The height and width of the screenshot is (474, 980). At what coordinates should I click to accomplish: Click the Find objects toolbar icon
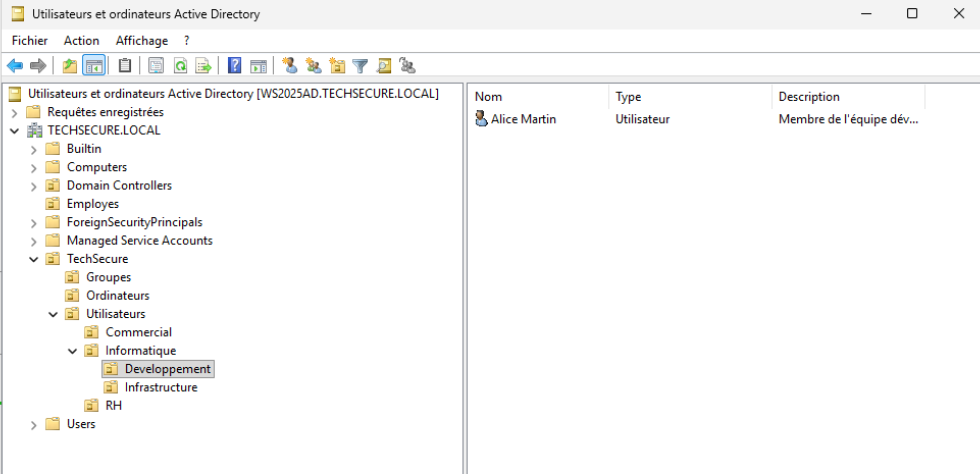384,66
